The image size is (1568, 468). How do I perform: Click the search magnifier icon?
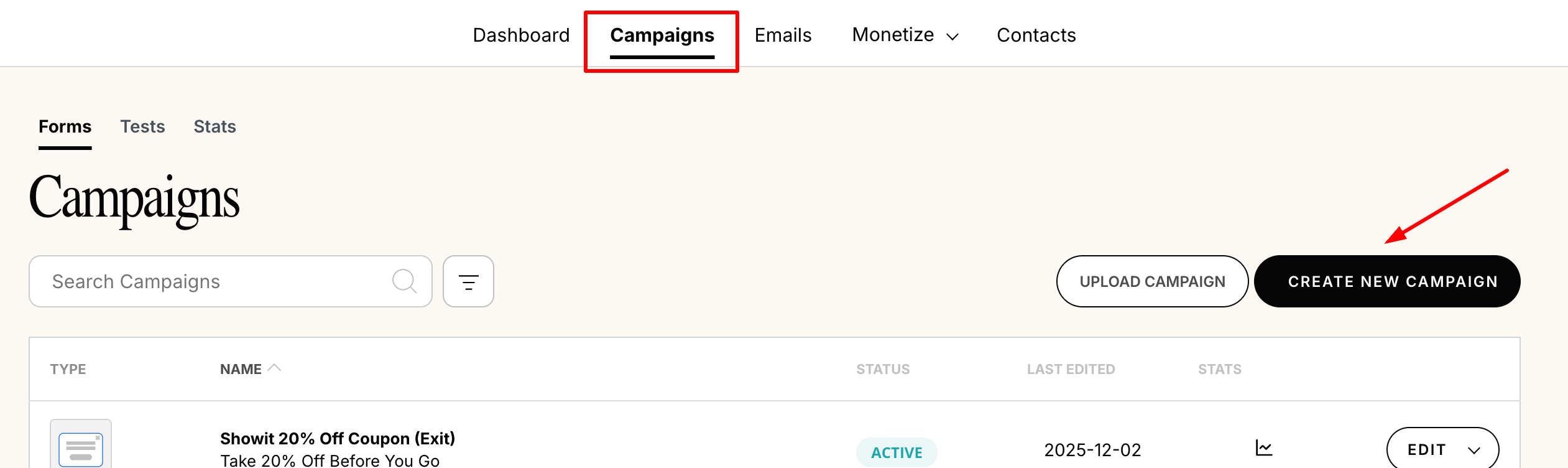pos(404,281)
